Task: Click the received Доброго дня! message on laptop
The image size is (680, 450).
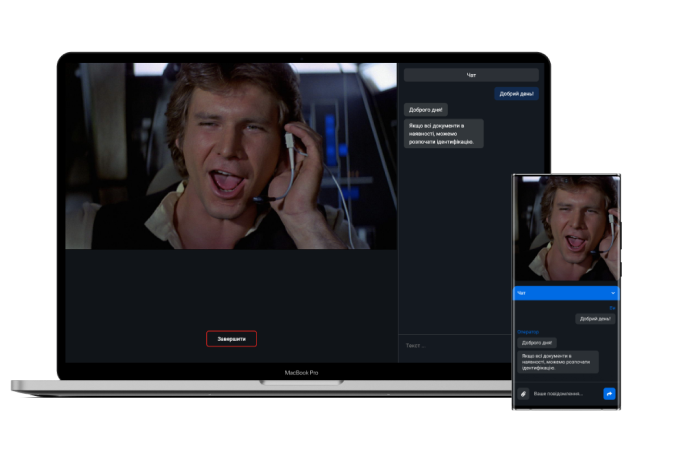Action: pos(426,109)
